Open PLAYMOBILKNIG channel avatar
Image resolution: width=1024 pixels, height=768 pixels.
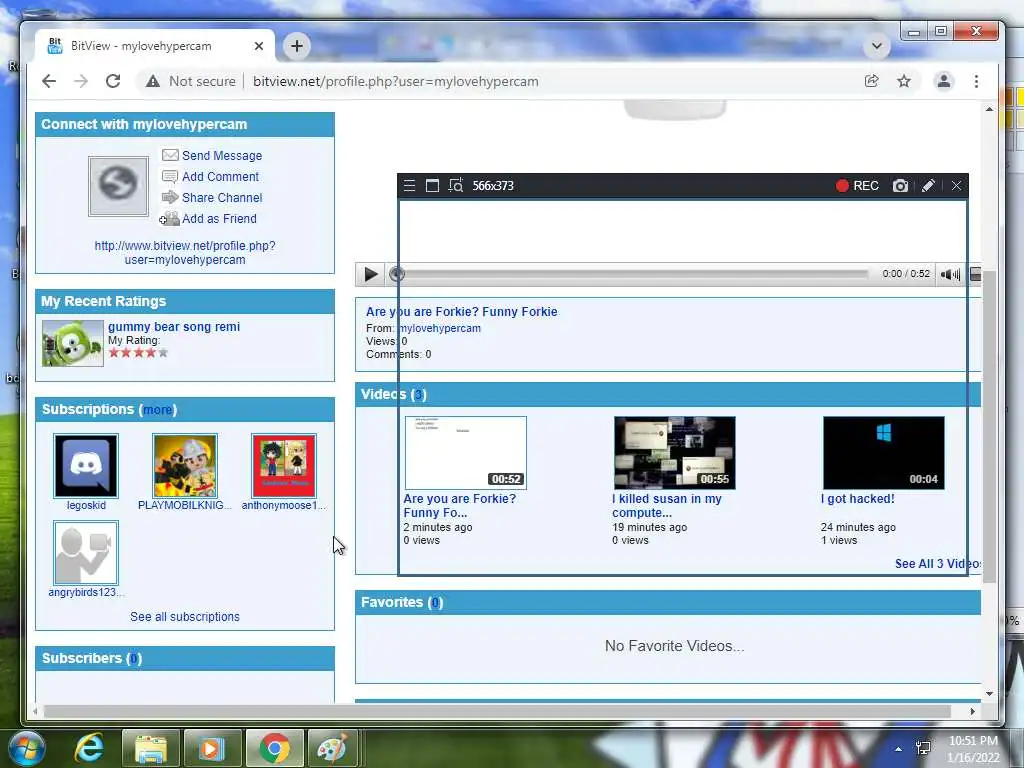185,466
